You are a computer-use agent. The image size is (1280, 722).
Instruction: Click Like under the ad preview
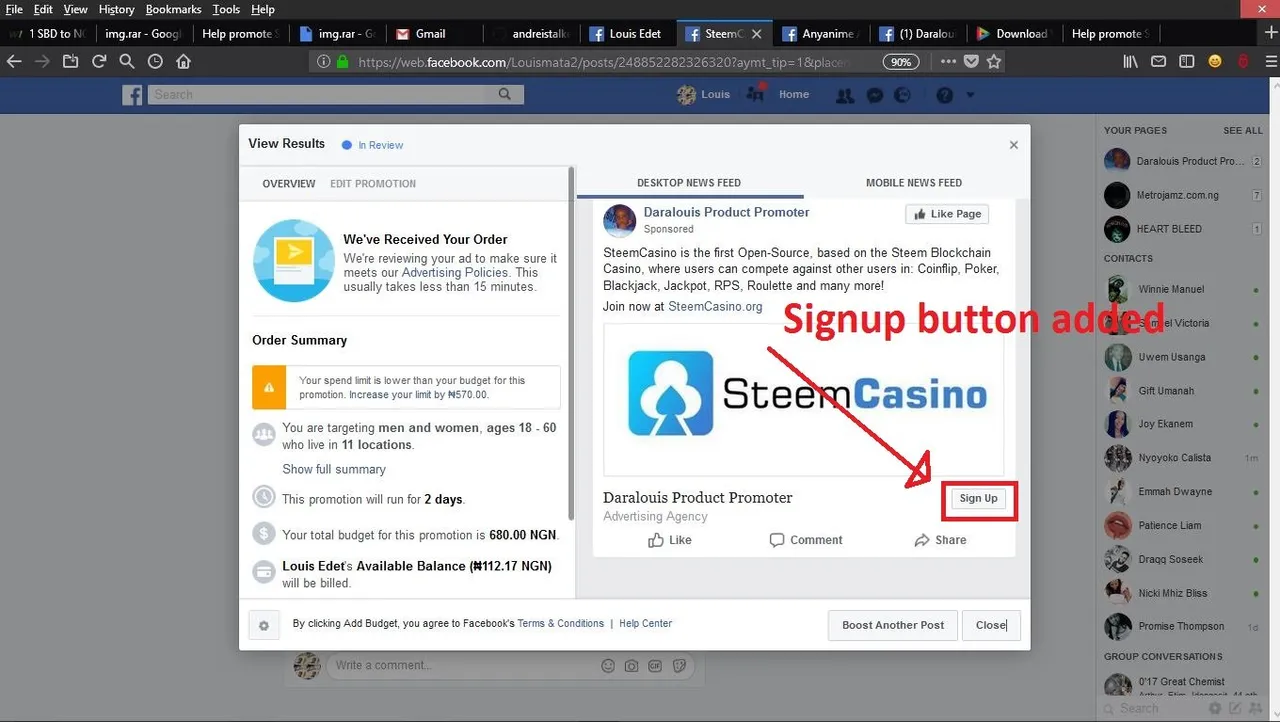(x=670, y=540)
